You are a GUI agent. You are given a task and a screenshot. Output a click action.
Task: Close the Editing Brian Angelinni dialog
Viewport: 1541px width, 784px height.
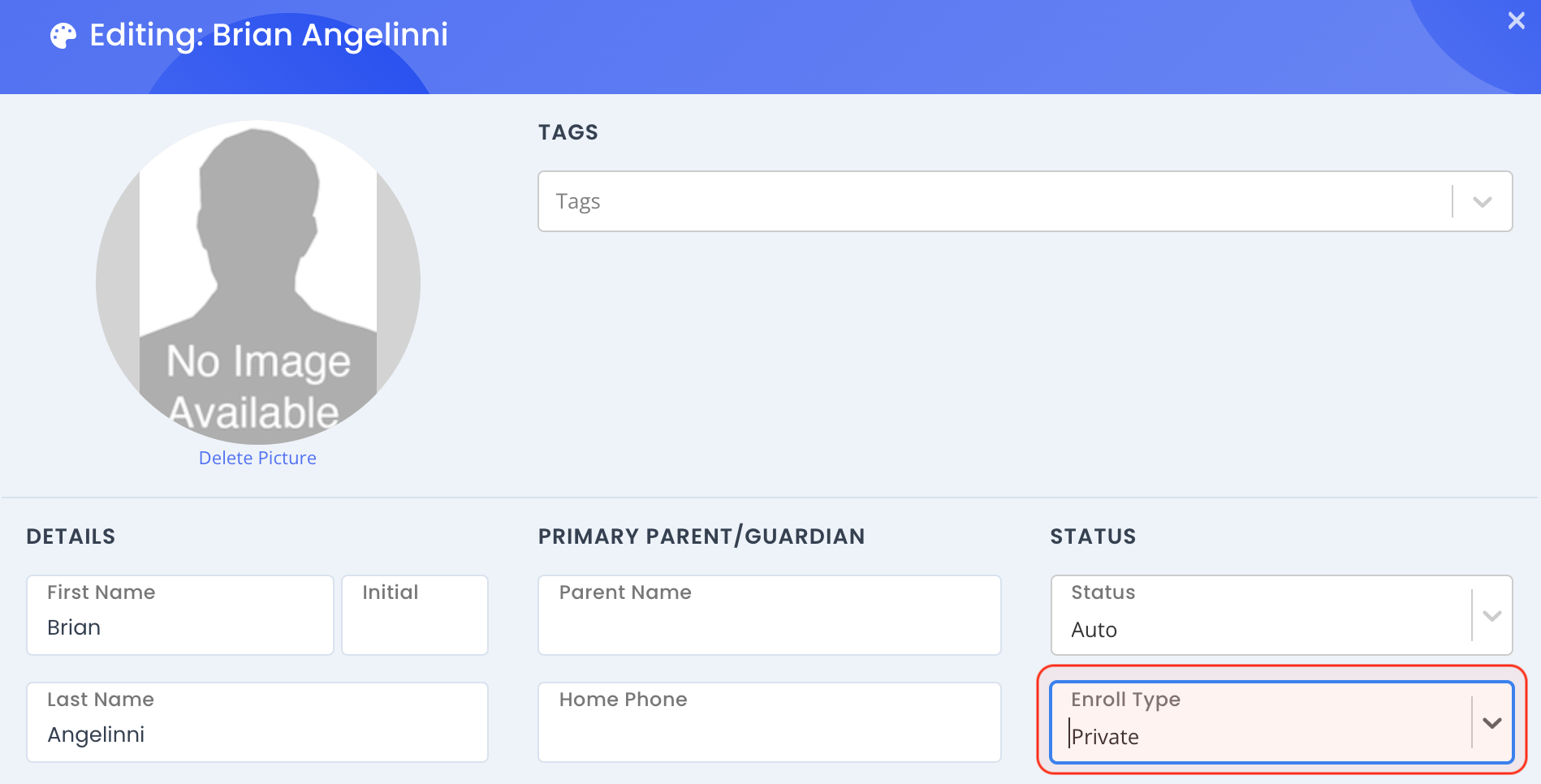(x=1516, y=21)
